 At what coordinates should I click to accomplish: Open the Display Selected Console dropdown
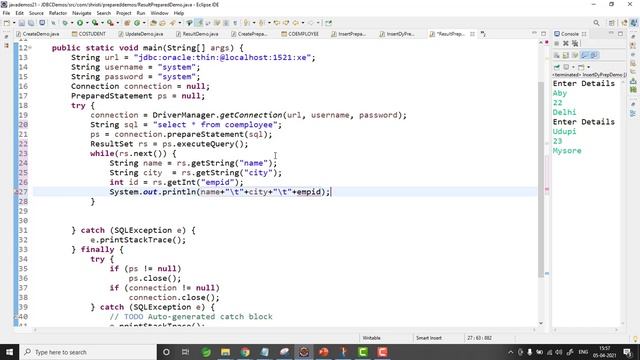tap(573, 67)
